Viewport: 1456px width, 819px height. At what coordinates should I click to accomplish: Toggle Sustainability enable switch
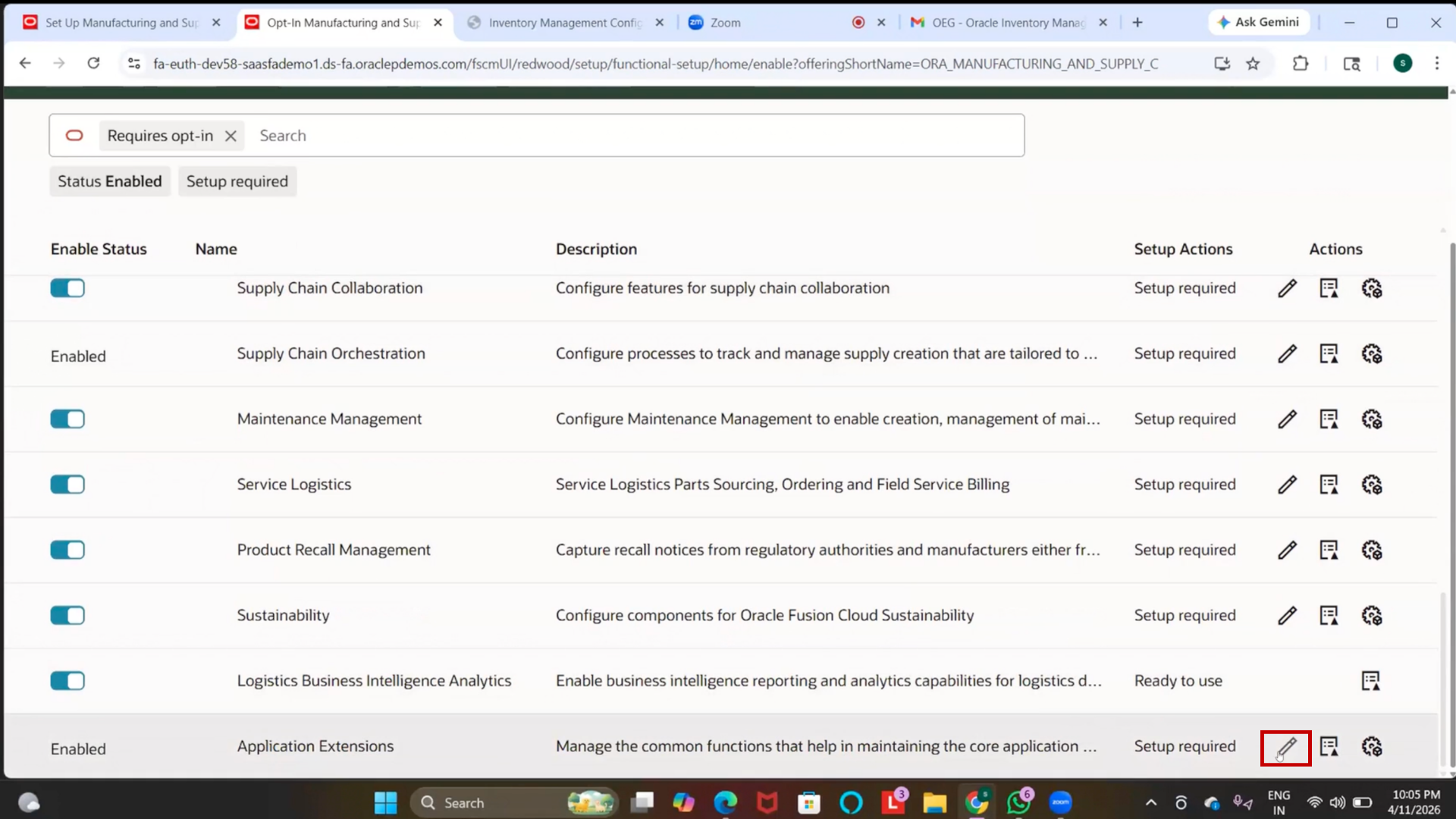point(67,615)
